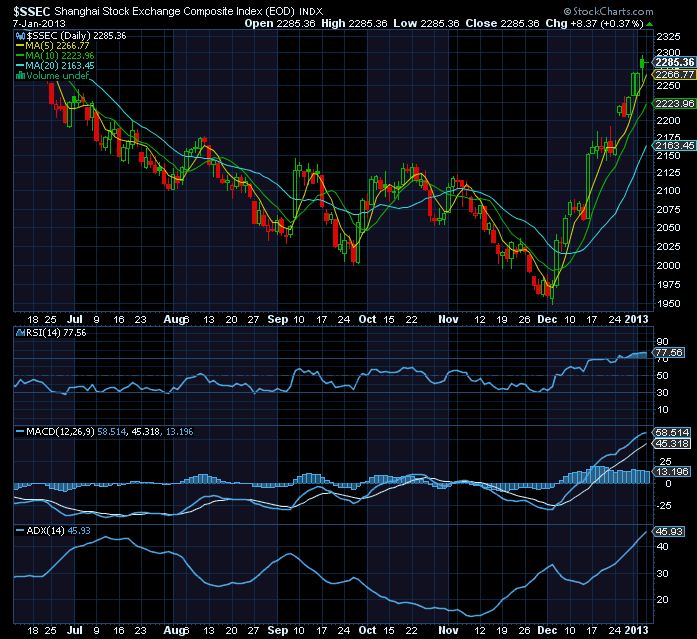Click the Low 2285.36 header value
This screenshot has width=697, height=639.
click(426, 24)
